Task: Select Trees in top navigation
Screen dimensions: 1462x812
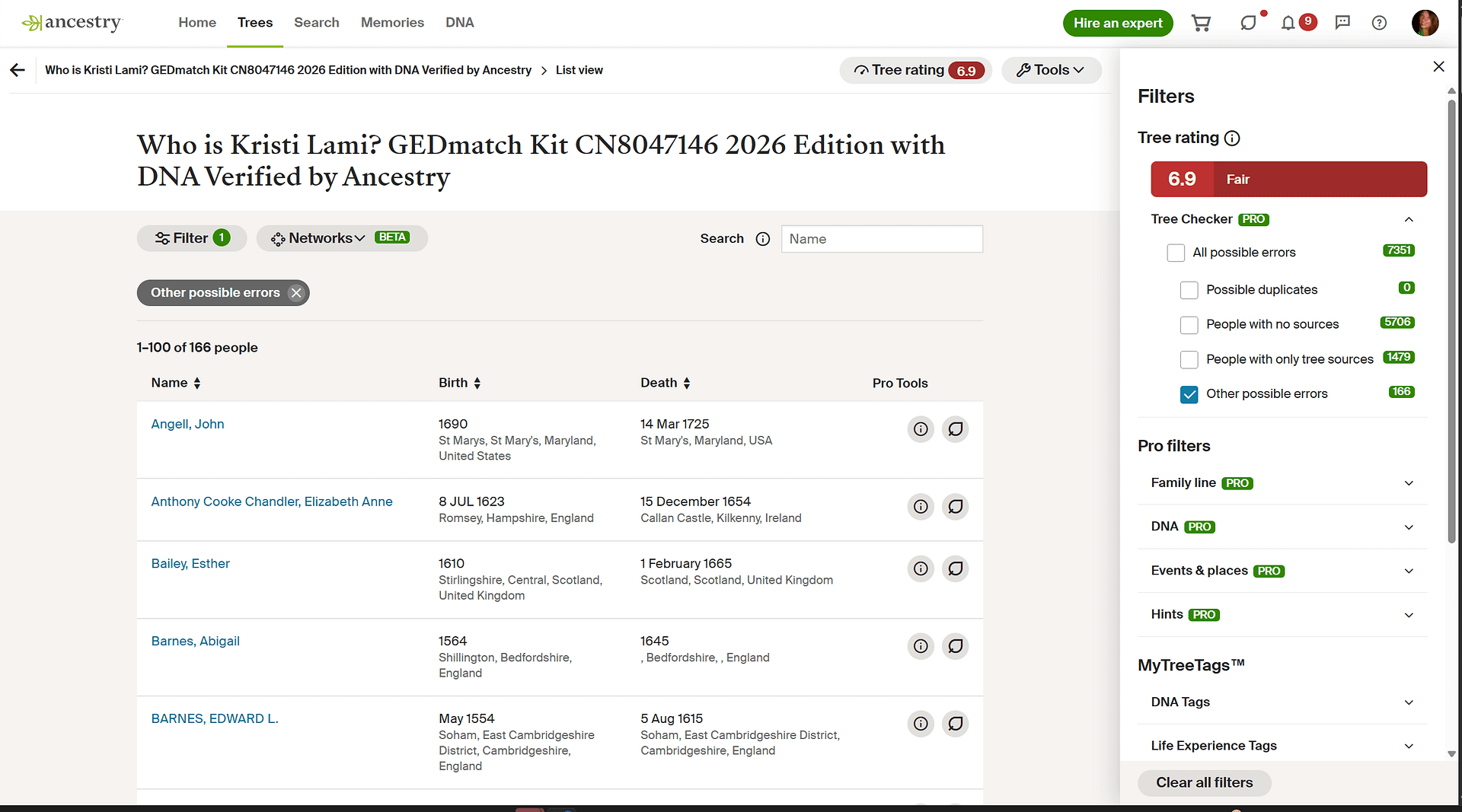Action: 255,23
